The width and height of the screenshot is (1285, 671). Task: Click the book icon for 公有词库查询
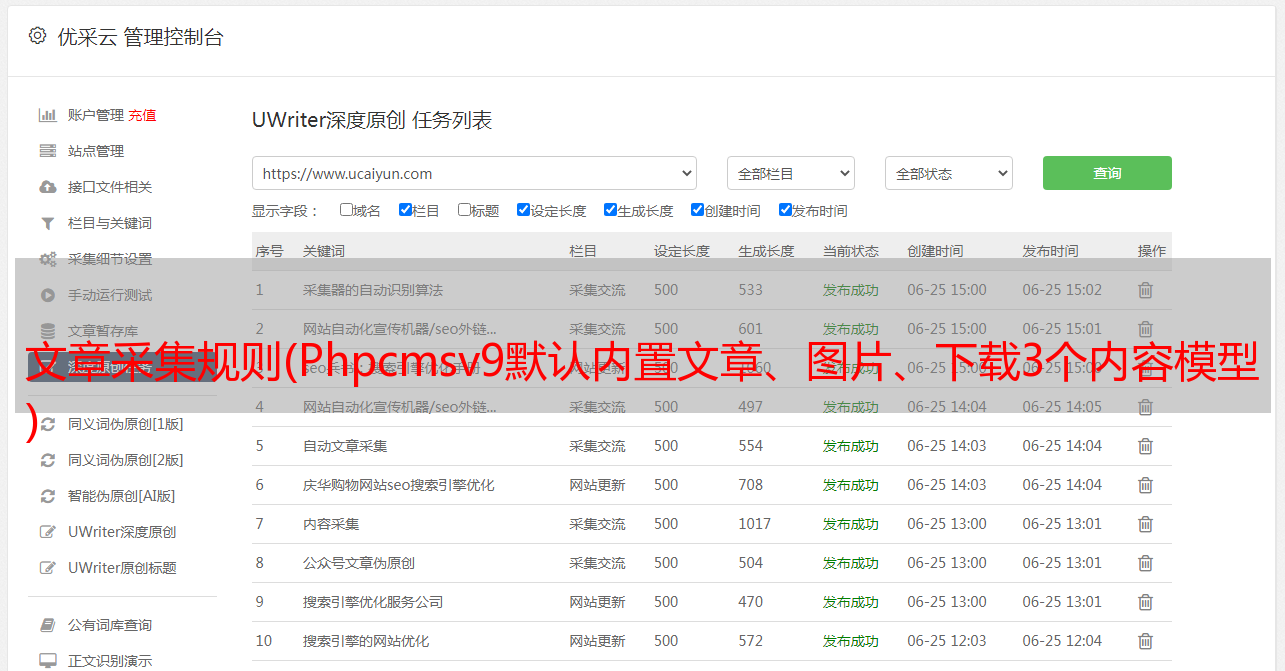pos(47,625)
